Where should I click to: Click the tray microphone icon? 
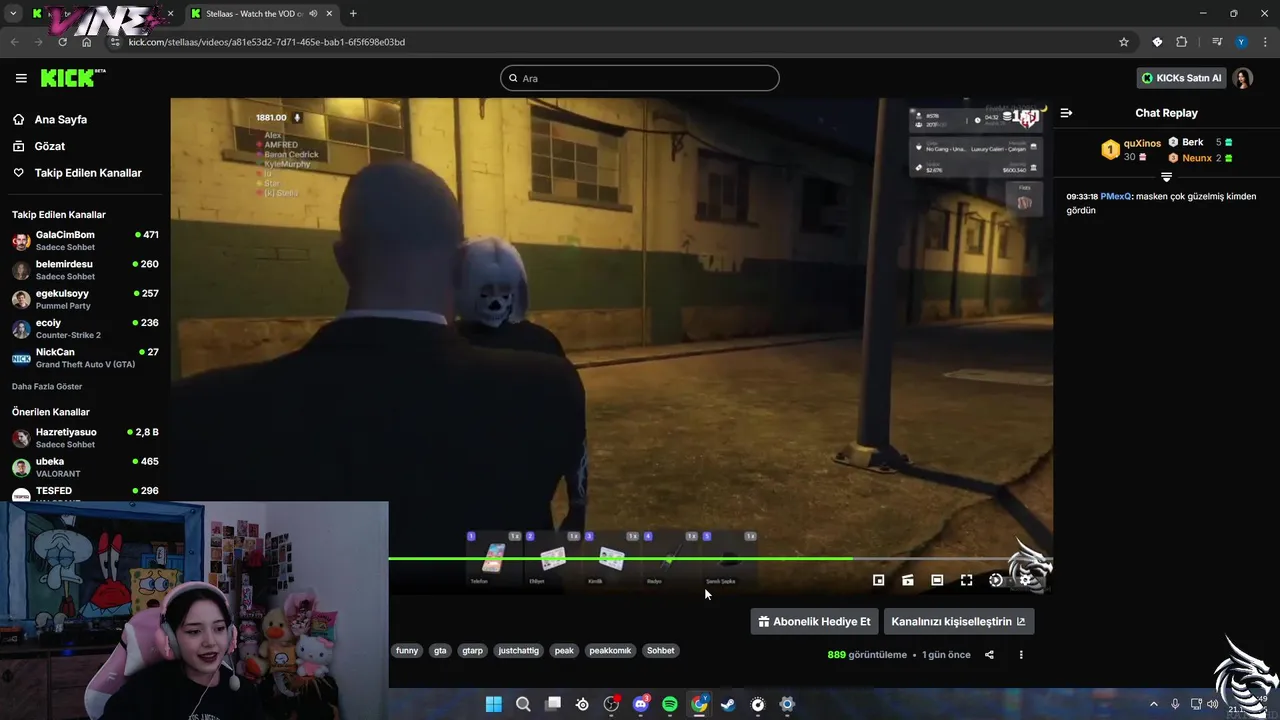point(1175,704)
